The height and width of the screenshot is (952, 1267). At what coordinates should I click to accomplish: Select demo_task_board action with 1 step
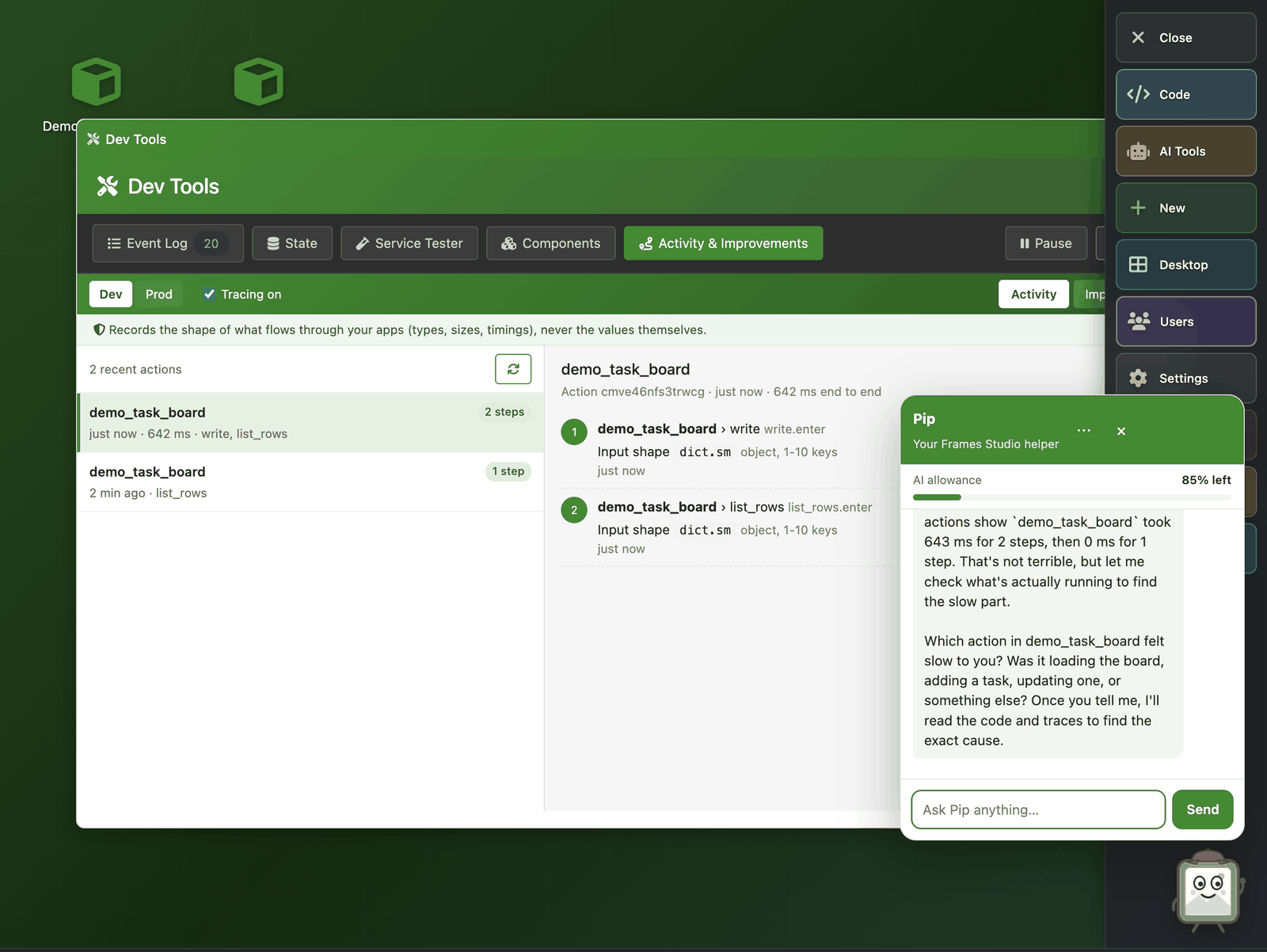pos(310,482)
